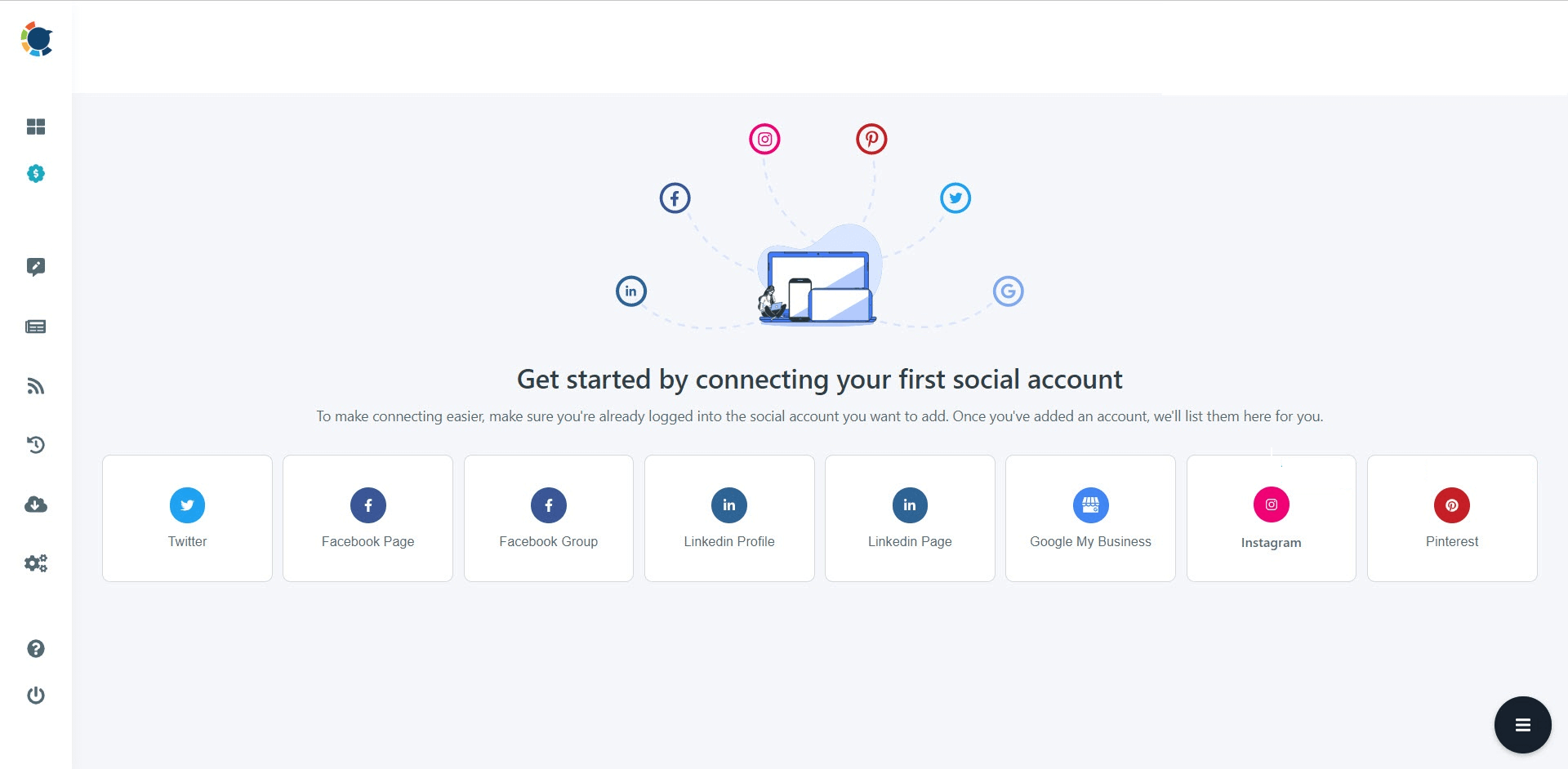Screen dimensions: 1568x769
Task: Connect a Twitter account
Action: pos(187,518)
